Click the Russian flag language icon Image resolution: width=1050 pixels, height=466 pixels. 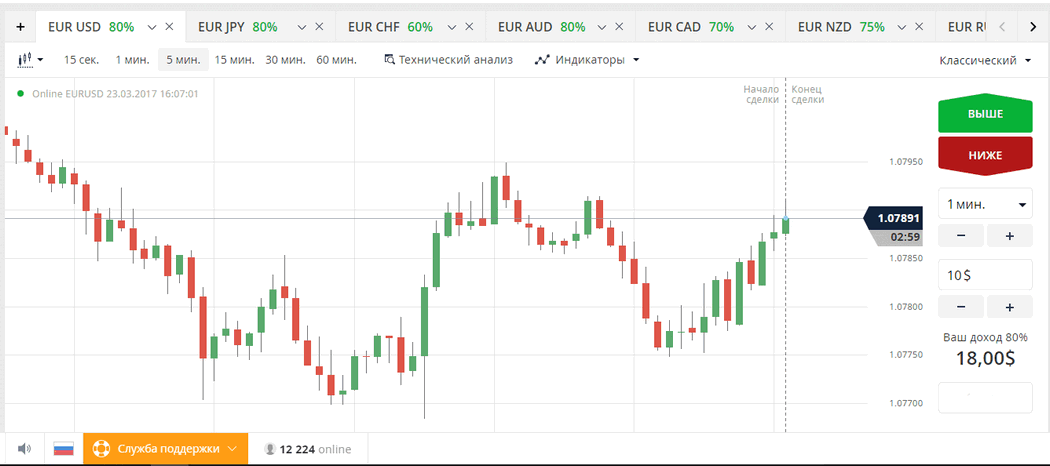click(x=64, y=449)
